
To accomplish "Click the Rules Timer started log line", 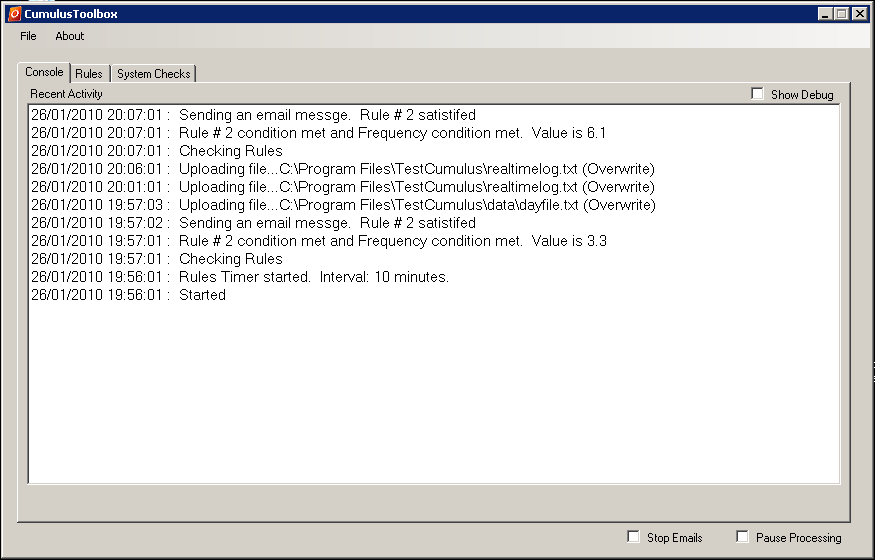I will (240, 277).
